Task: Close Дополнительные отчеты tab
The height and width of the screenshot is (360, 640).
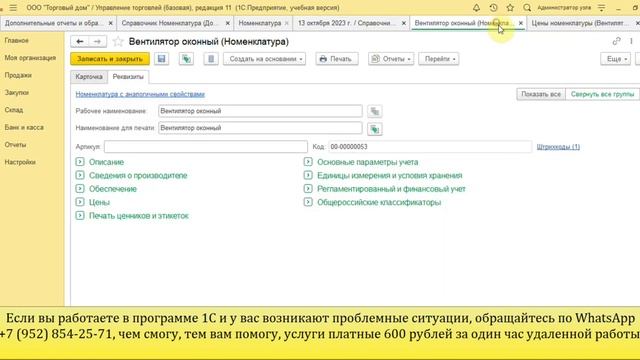Action: coord(110,23)
